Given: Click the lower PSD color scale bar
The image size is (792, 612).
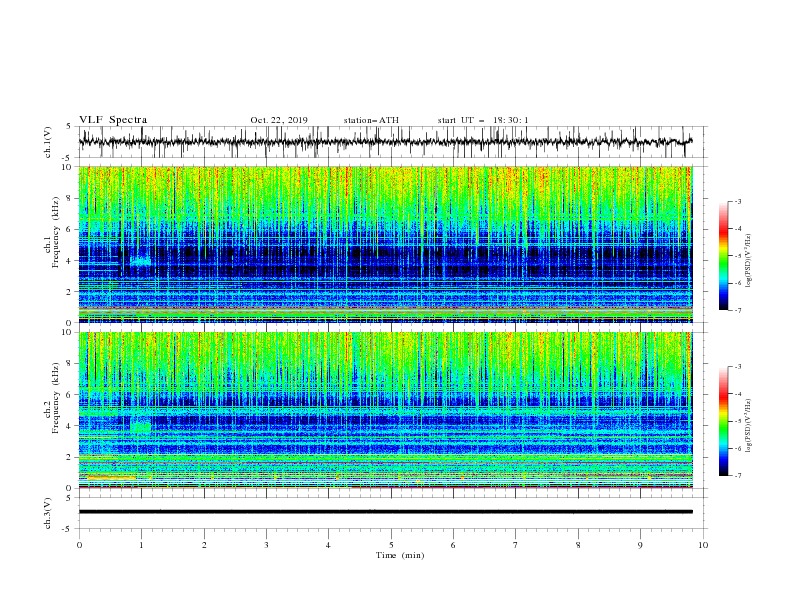Looking at the screenshot, I should pyautogui.click(x=723, y=421).
